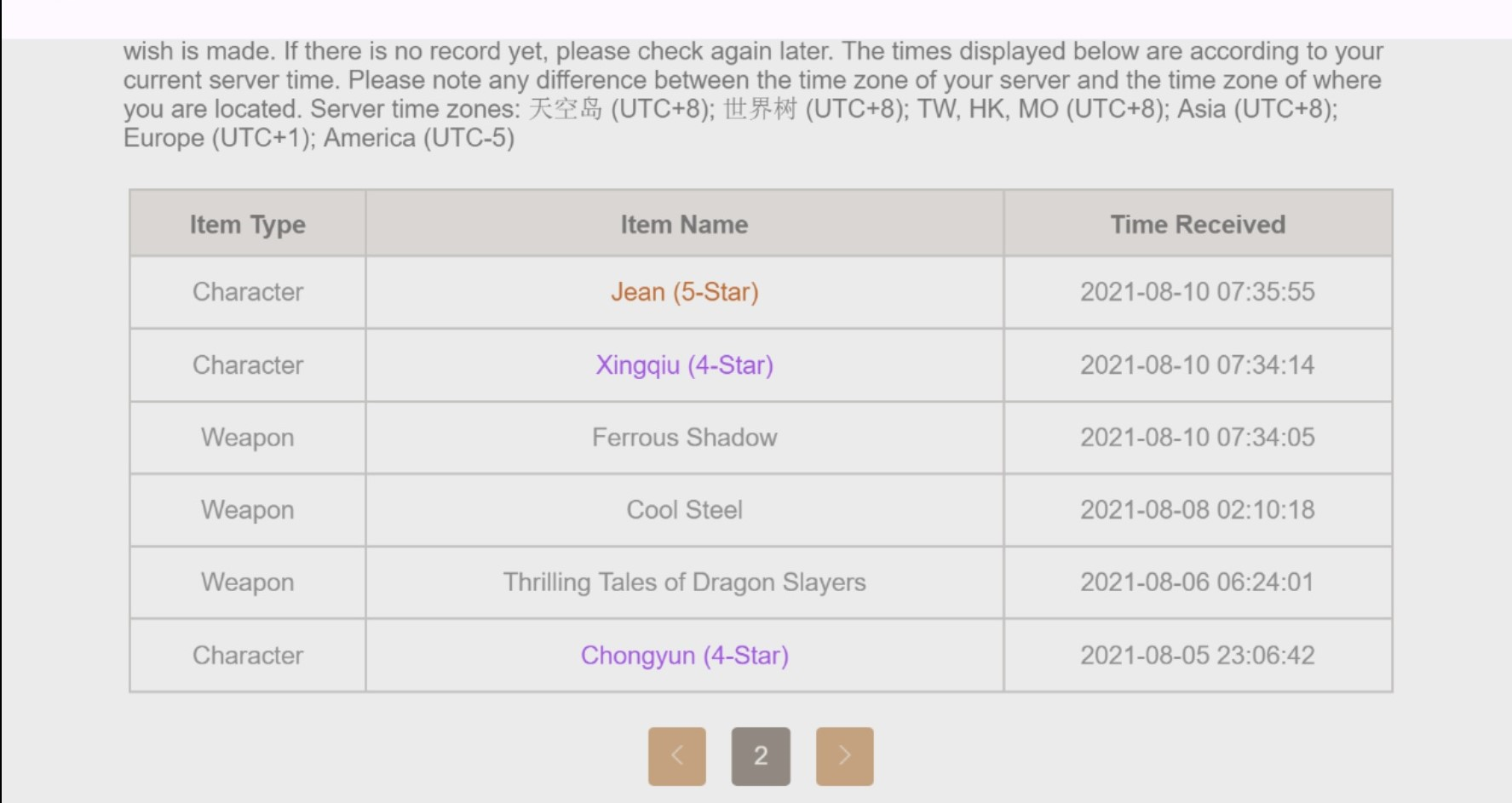Go to the previous page arrow
This screenshot has height=803, width=1512.
pos(676,755)
